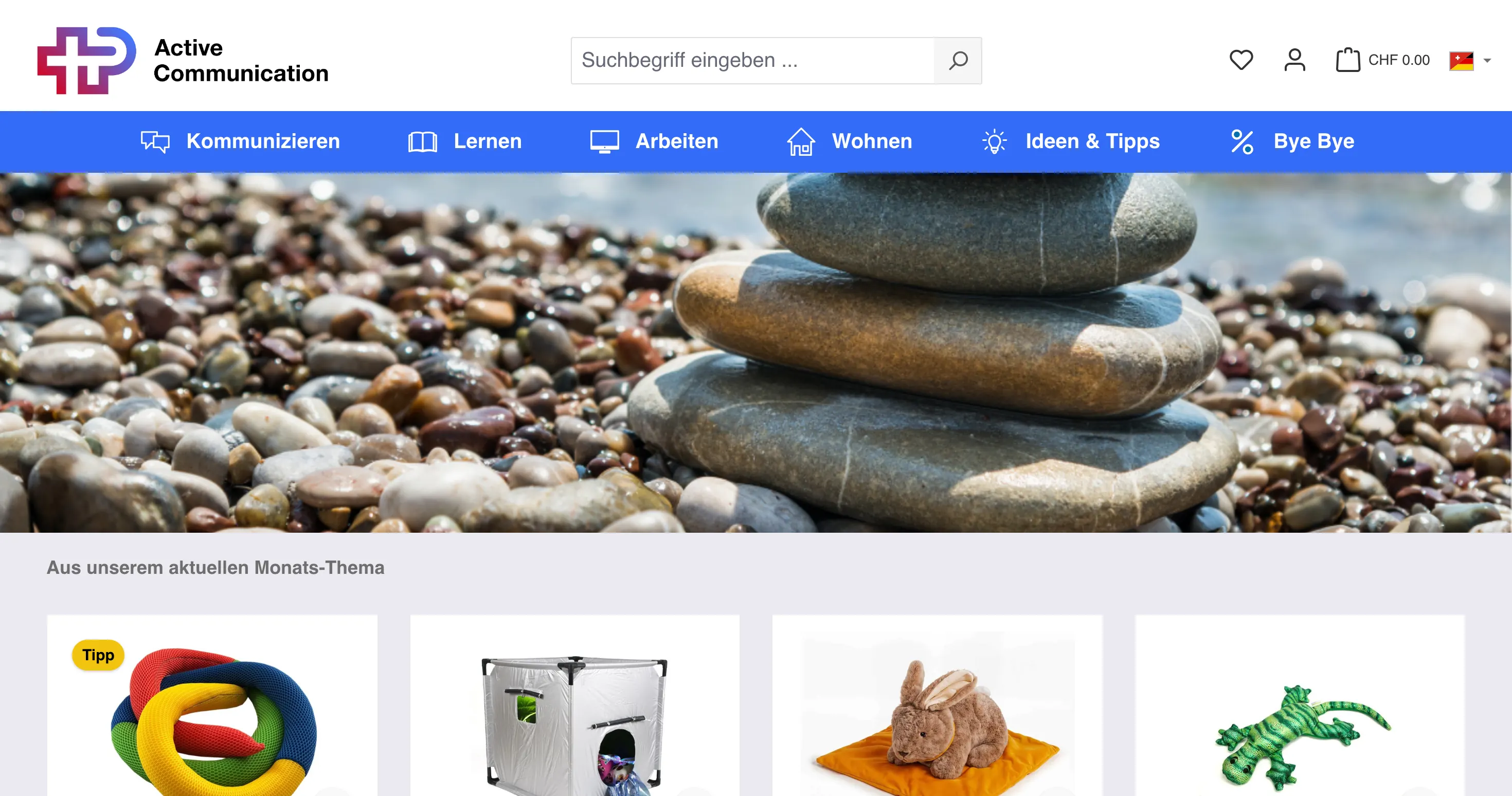Screen dimensions: 1512x796
Task: Click the monitor Arbeiten icon
Action: coord(605,141)
